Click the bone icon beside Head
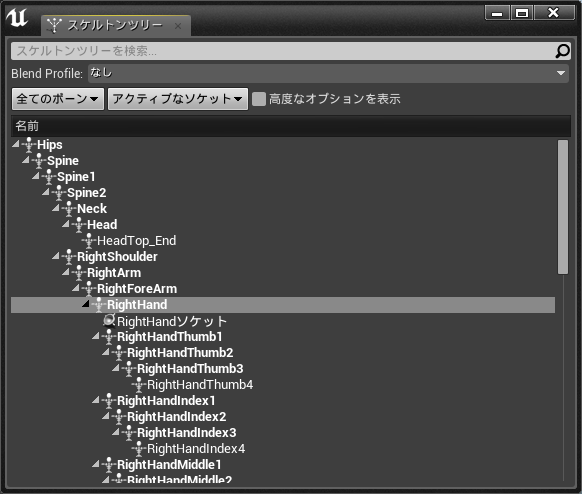 click(79, 225)
